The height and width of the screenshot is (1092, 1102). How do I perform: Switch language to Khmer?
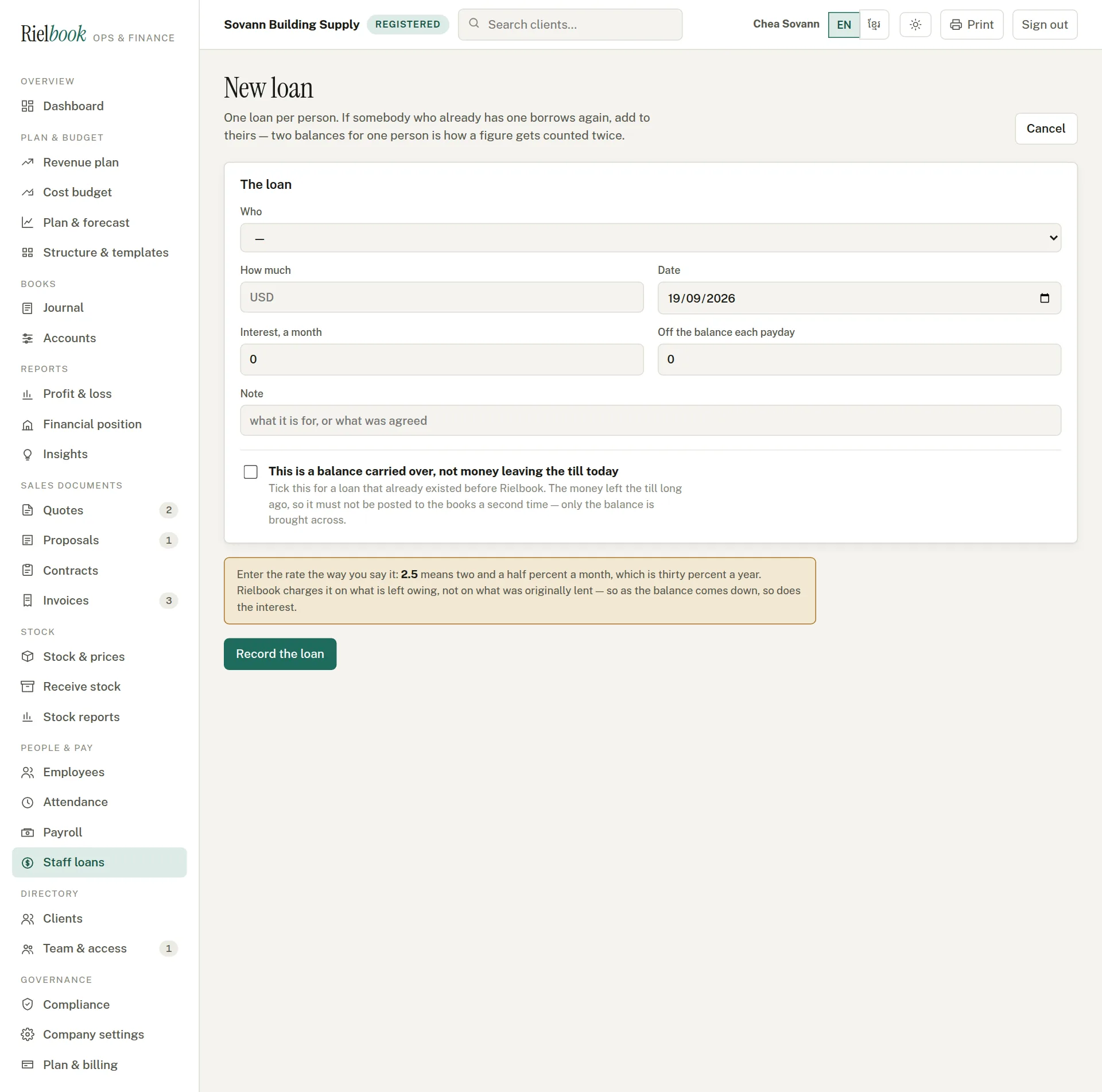click(874, 25)
